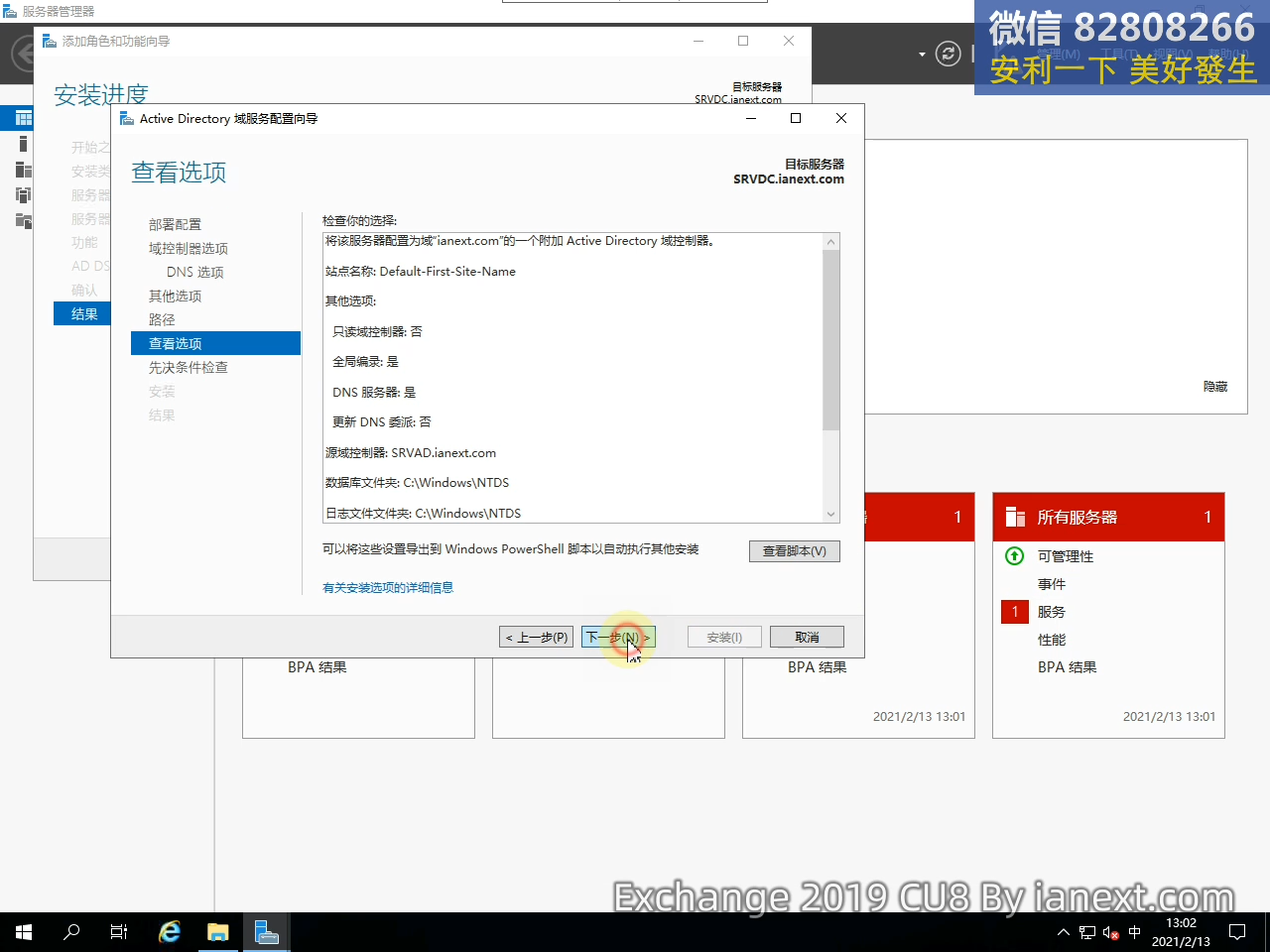The image size is (1270, 952).
Task: Maximize the Add Roles and Features wizard window
Action: 743,41
